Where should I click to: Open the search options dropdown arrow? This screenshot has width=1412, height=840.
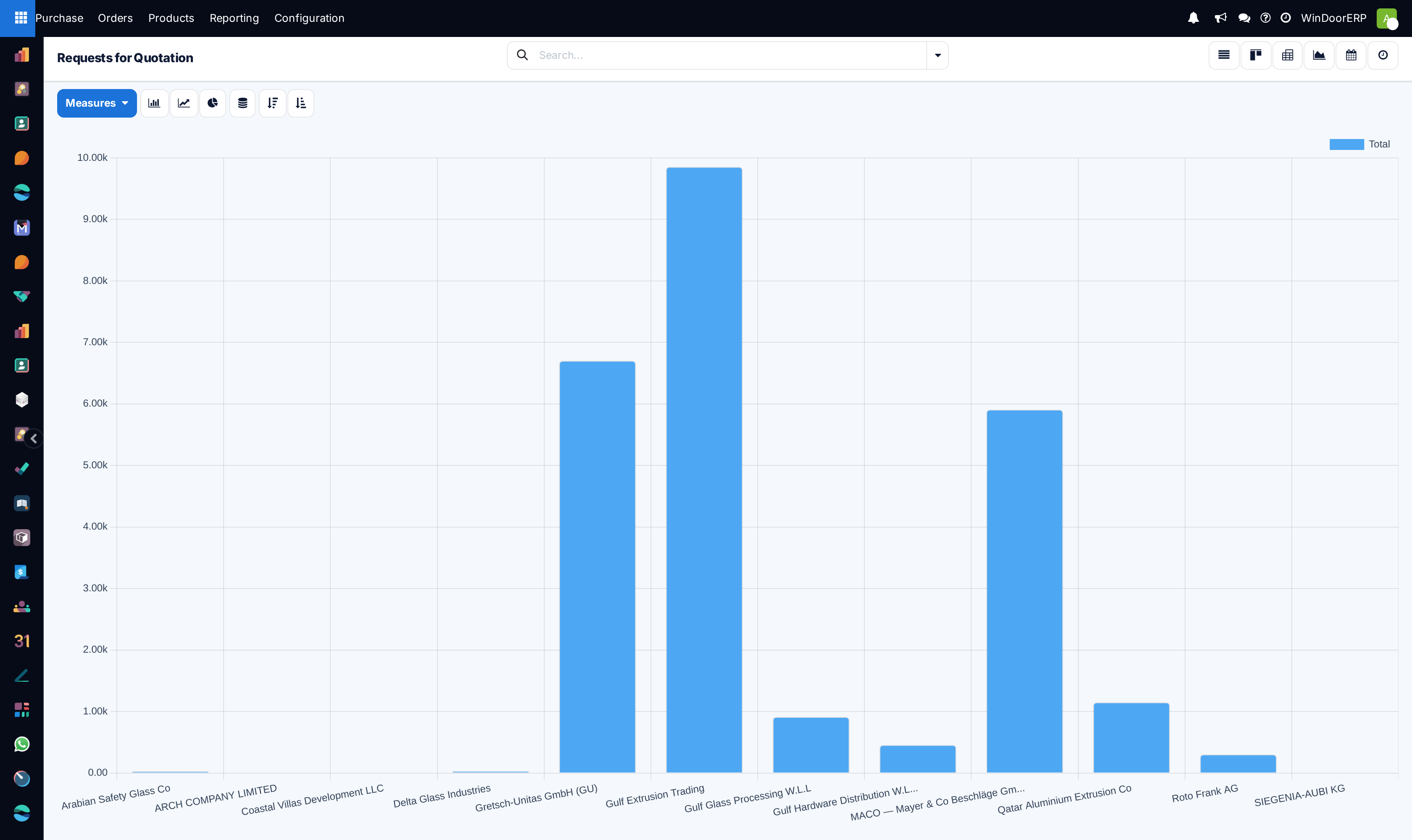tap(938, 55)
